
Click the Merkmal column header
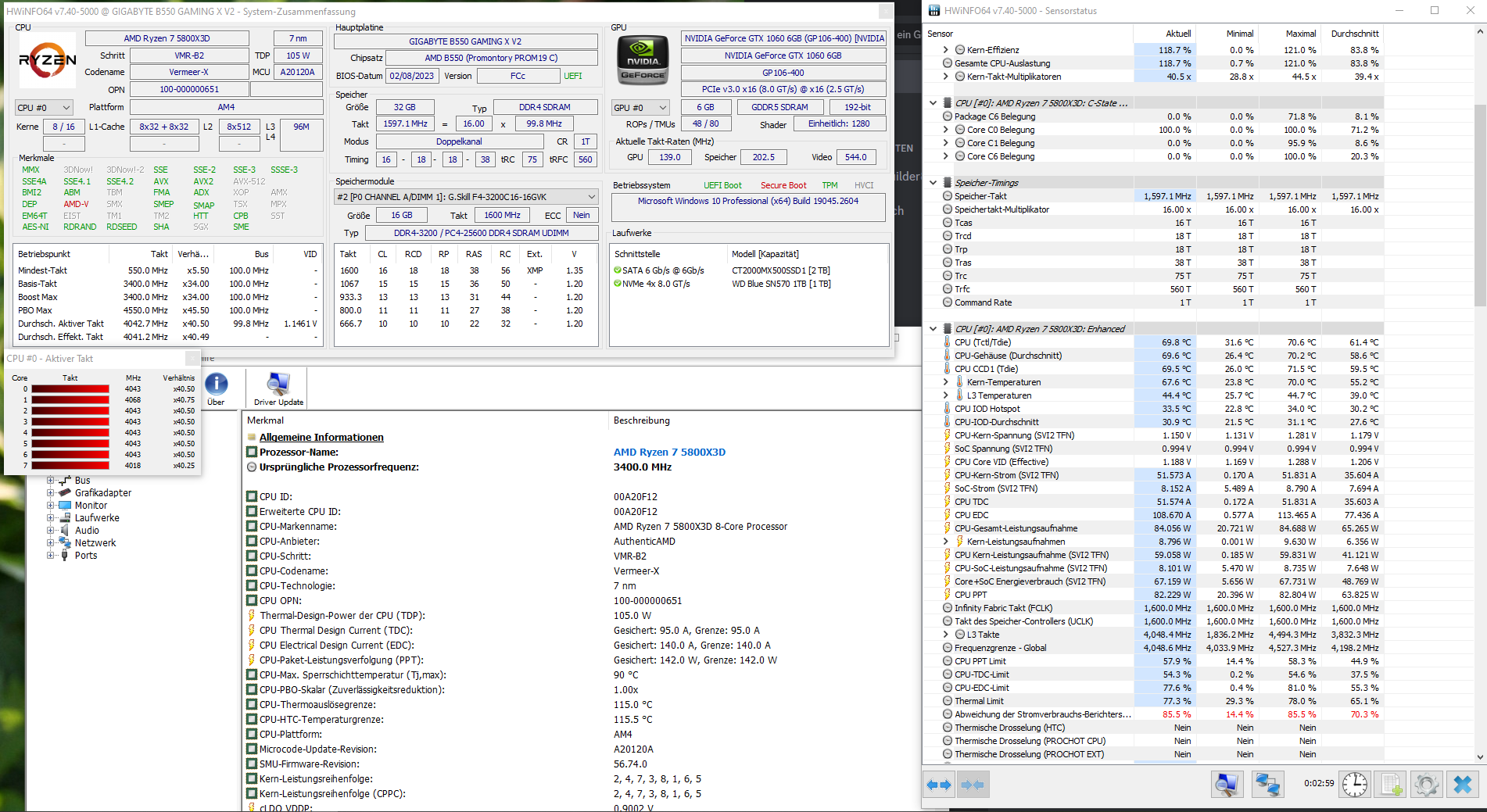pos(425,420)
